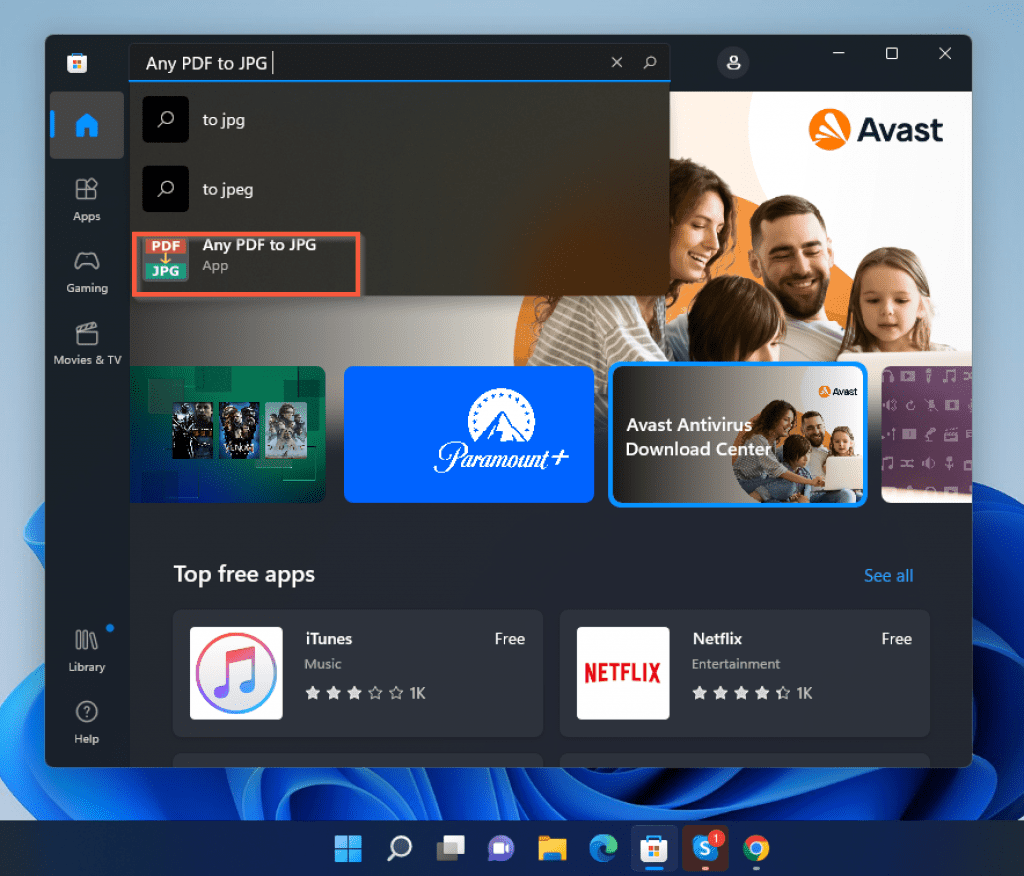Open the iTunes app card
1024x876 pixels.
(x=358, y=673)
